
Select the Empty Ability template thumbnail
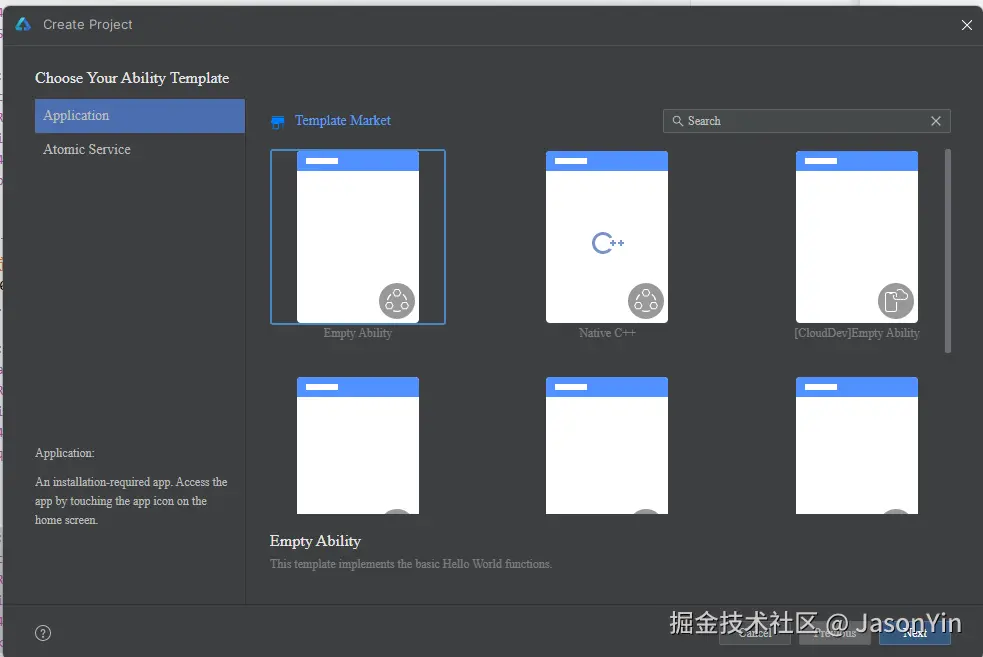tap(357, 237)
